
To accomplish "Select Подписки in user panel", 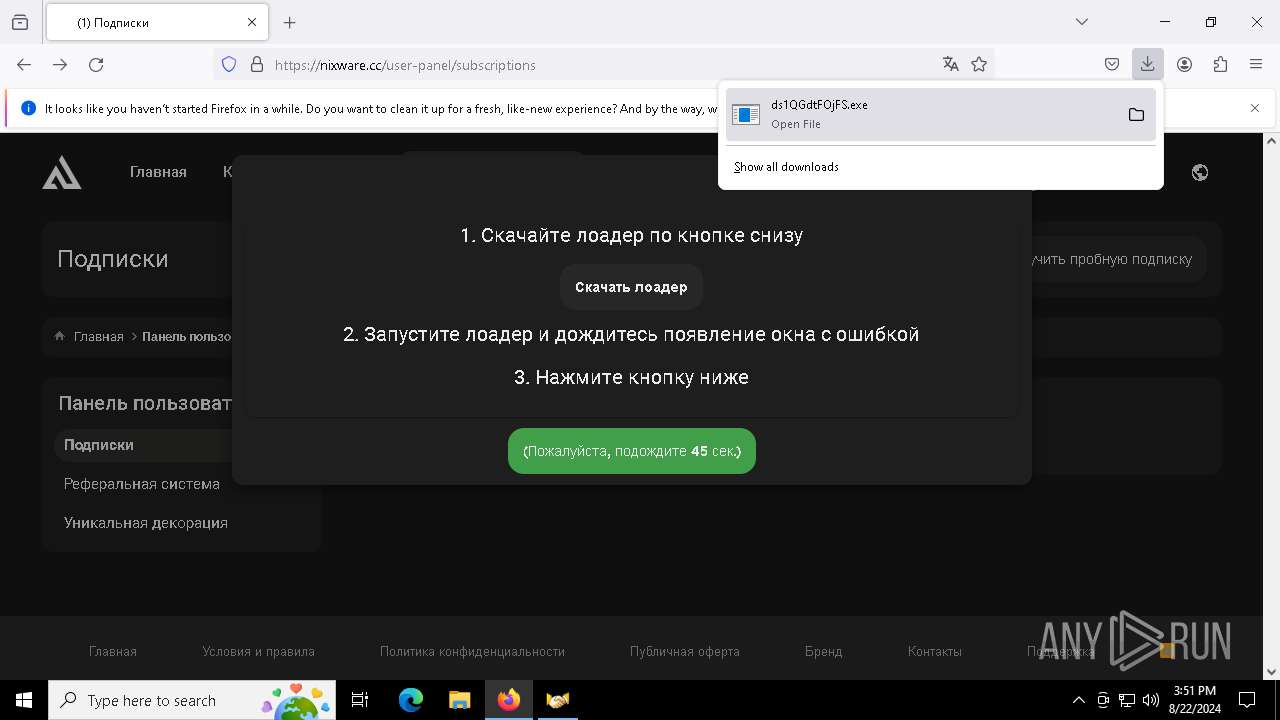I will [99, 445].
